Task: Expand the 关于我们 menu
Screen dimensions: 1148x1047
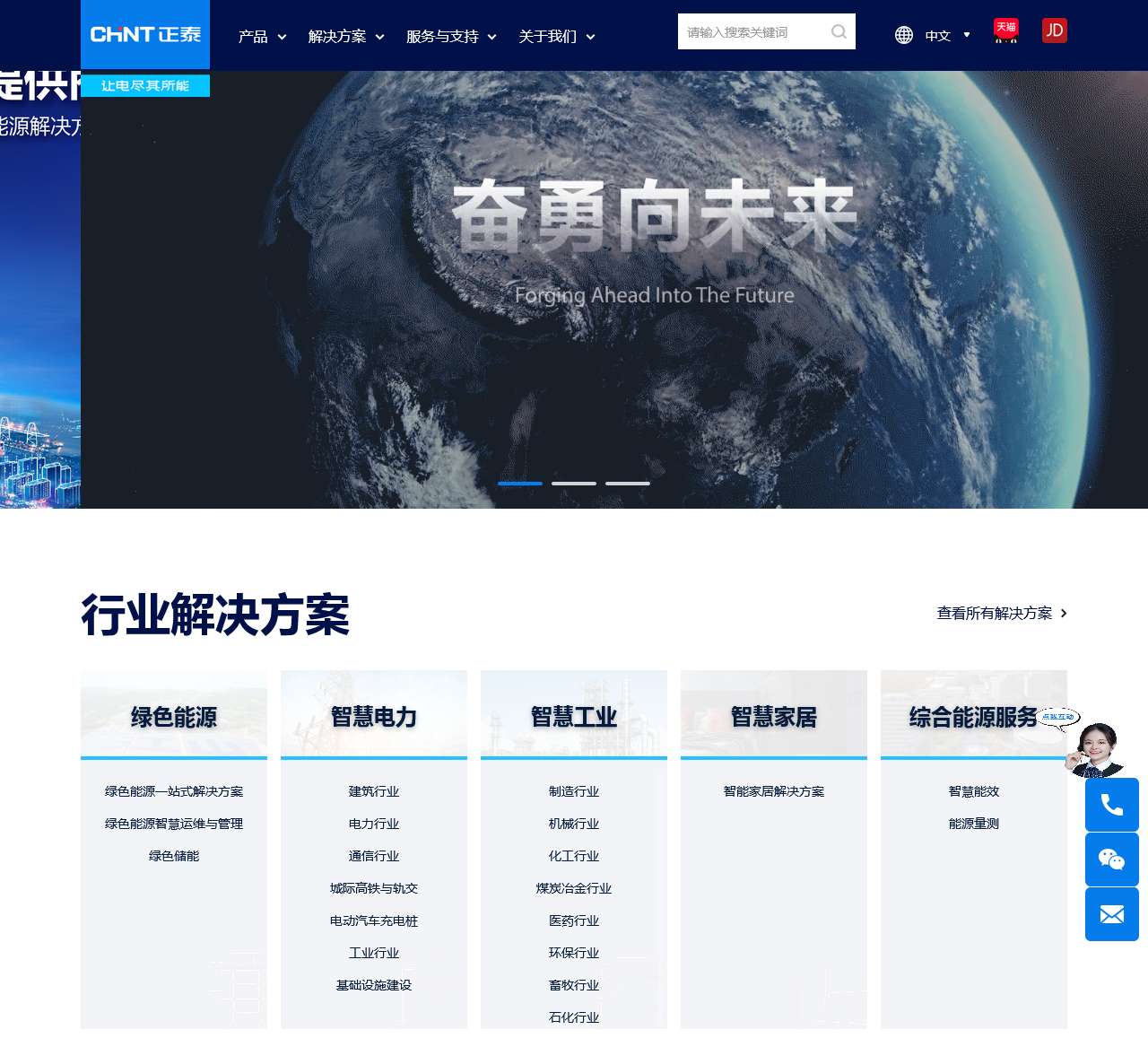Action: pos(557,37)
